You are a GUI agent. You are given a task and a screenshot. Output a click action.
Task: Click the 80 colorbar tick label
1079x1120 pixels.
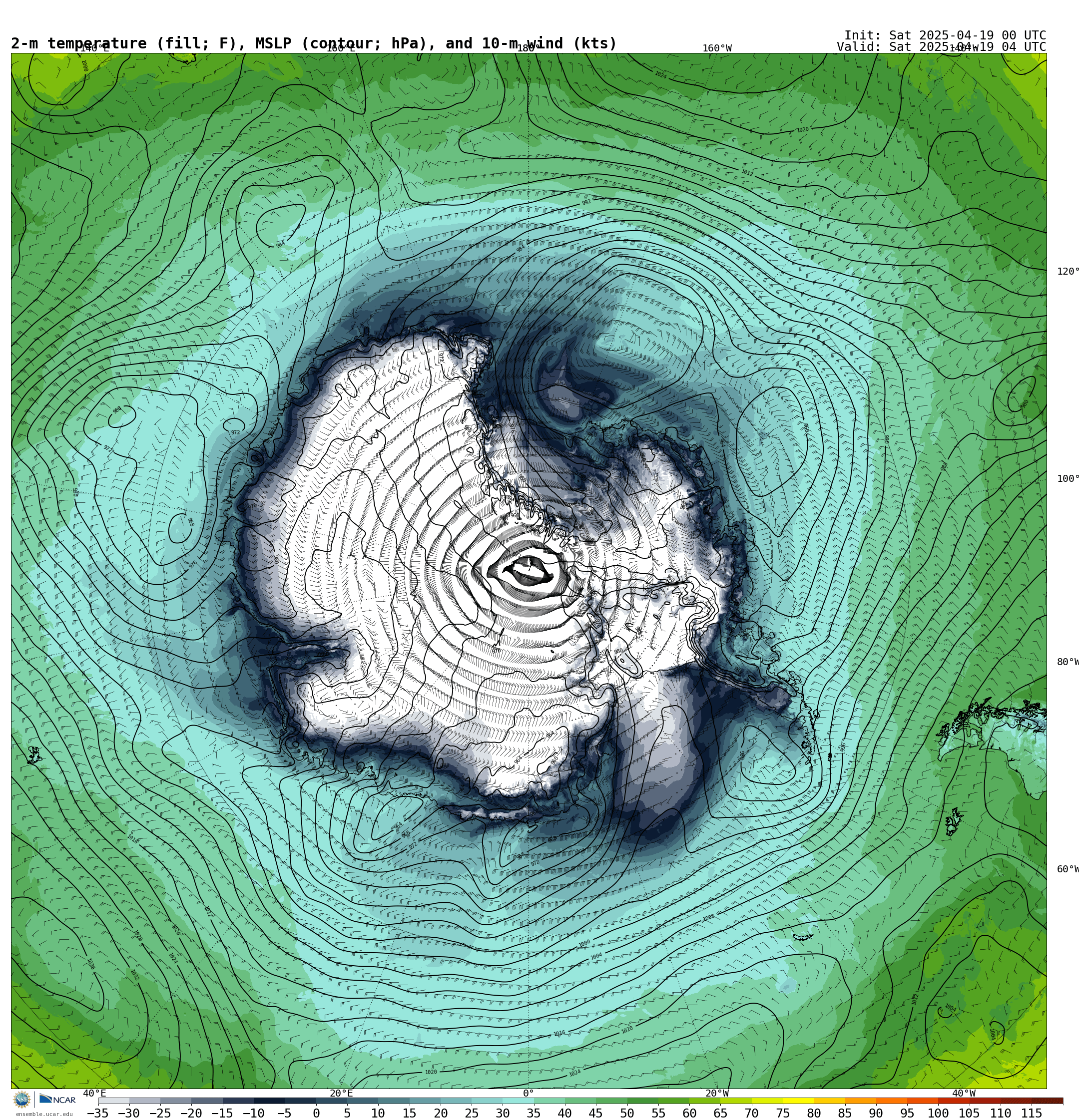(814, 1113)
